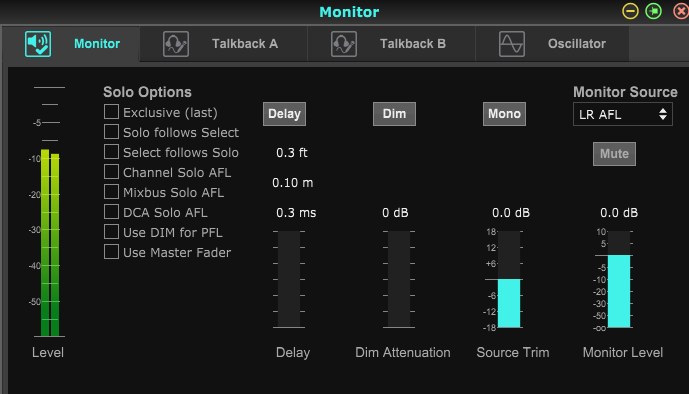Click the Source Trim fader bar
Screen dimensions: 689x394
pos(509,279)
